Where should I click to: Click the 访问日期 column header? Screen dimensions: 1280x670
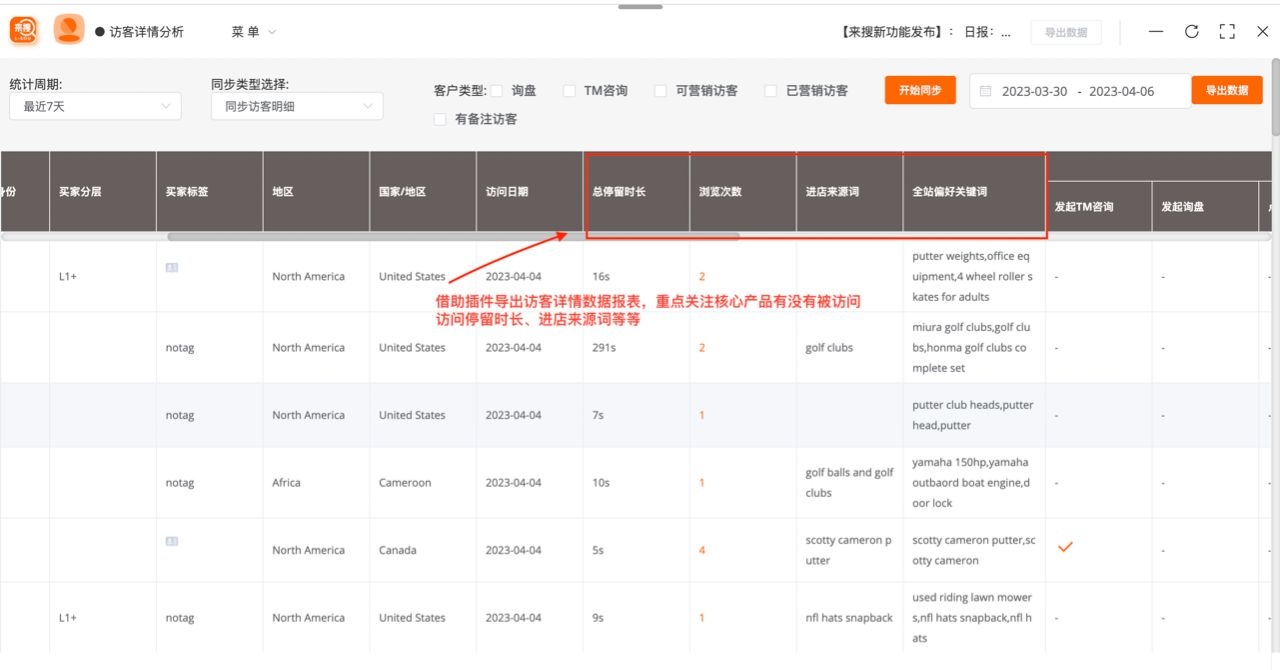click(x=530, y=191)
